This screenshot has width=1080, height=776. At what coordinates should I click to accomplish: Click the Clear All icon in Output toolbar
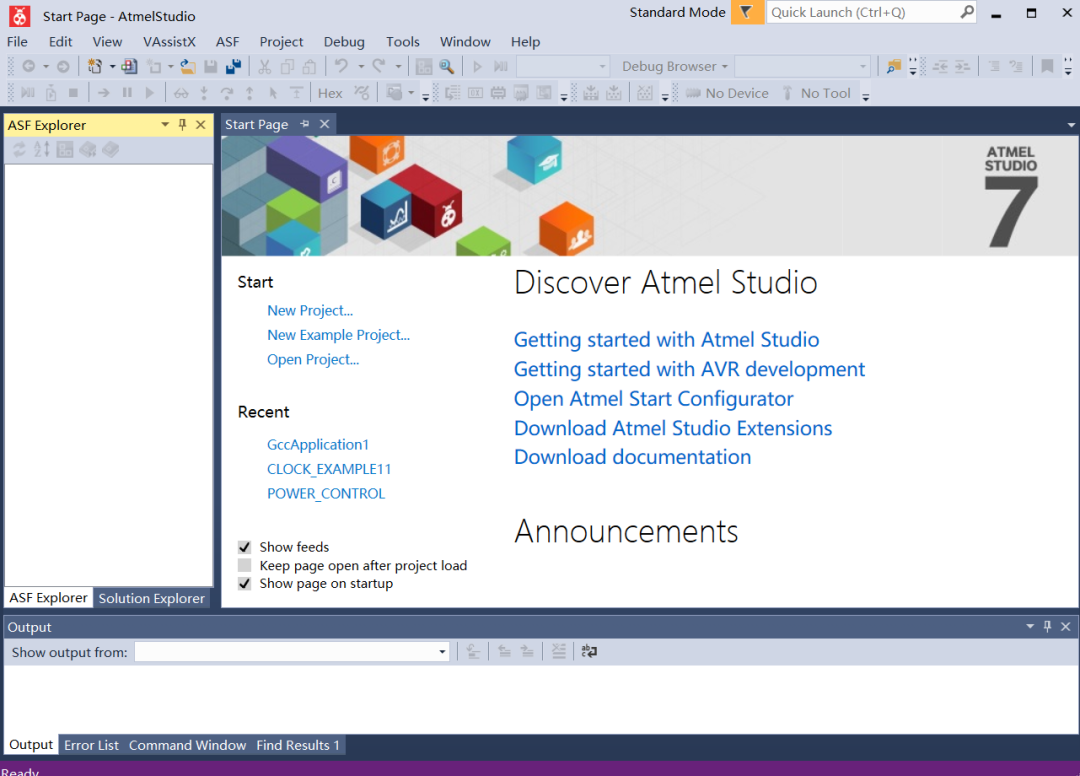point(559,651)
